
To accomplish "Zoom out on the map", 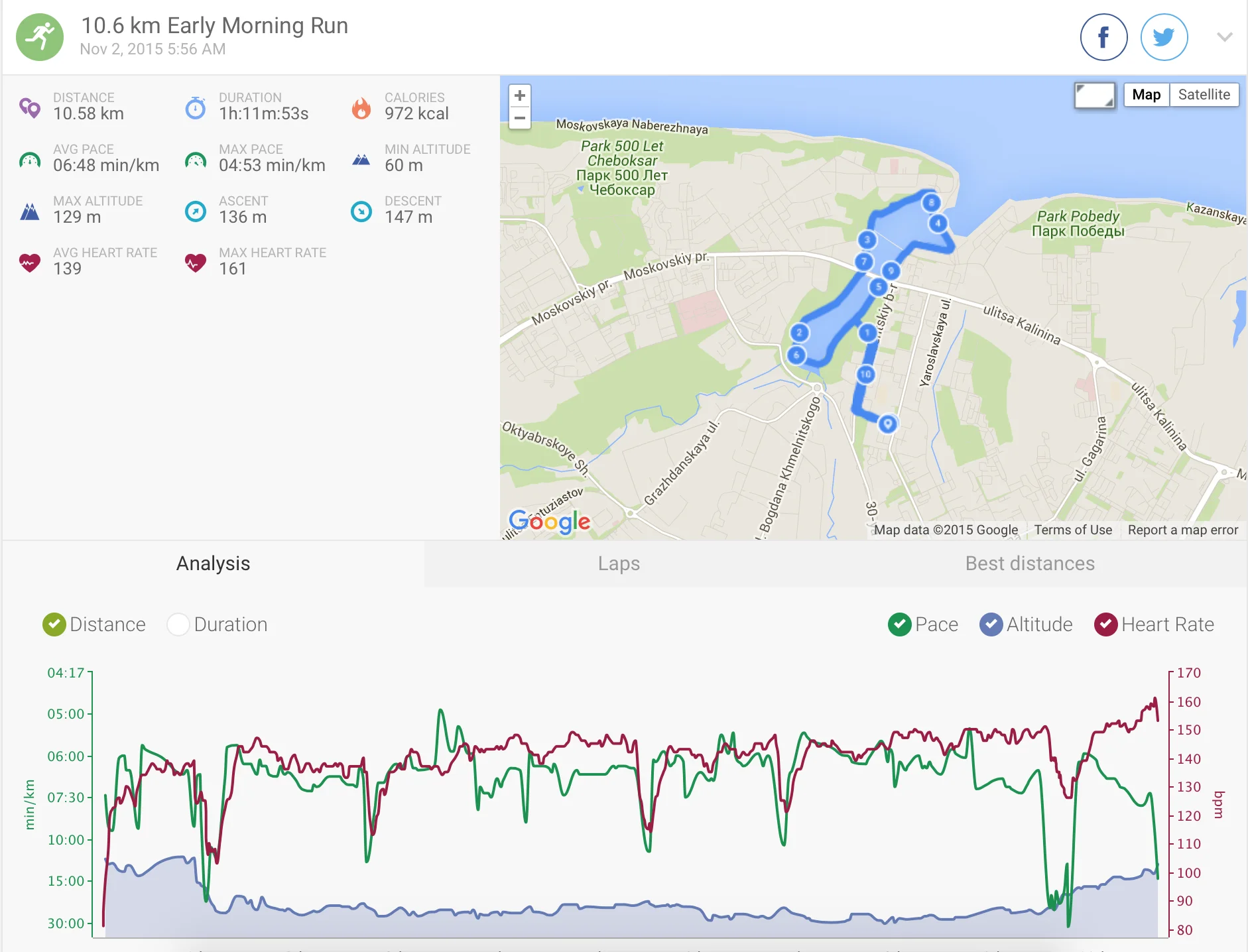I will (x=520, y=118).
